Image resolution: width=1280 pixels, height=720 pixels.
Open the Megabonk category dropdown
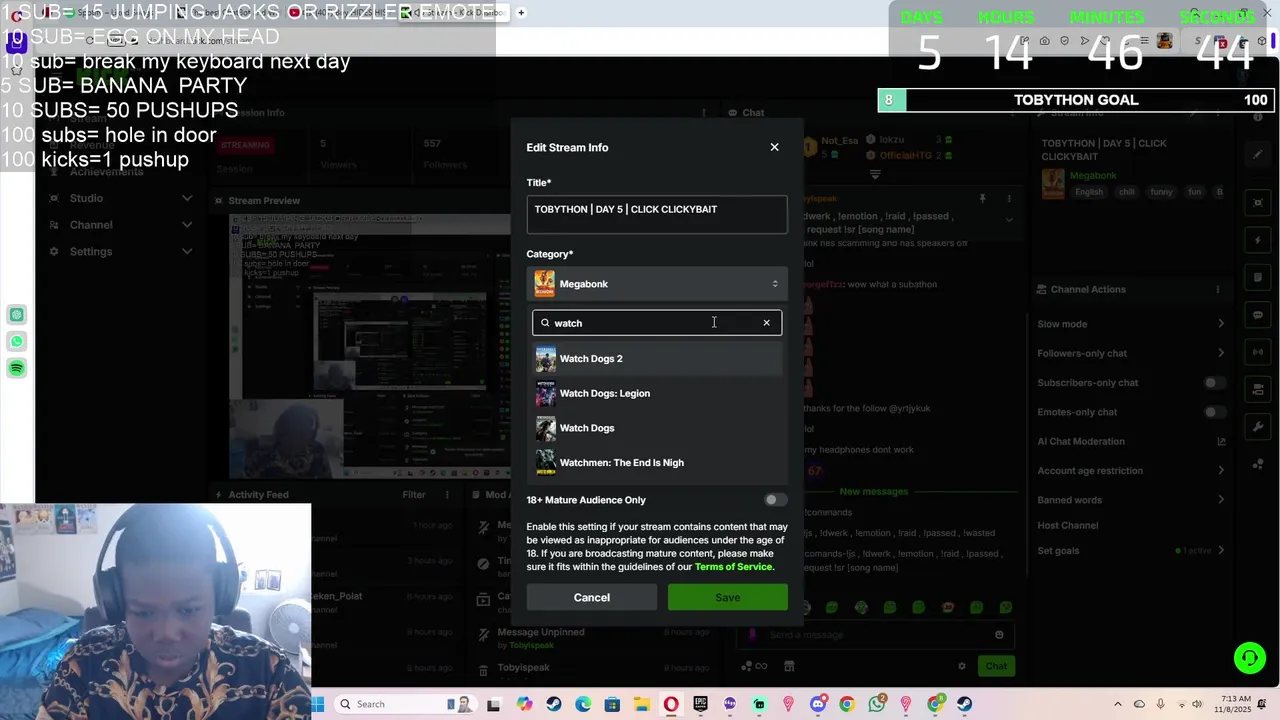coord(657,284)
